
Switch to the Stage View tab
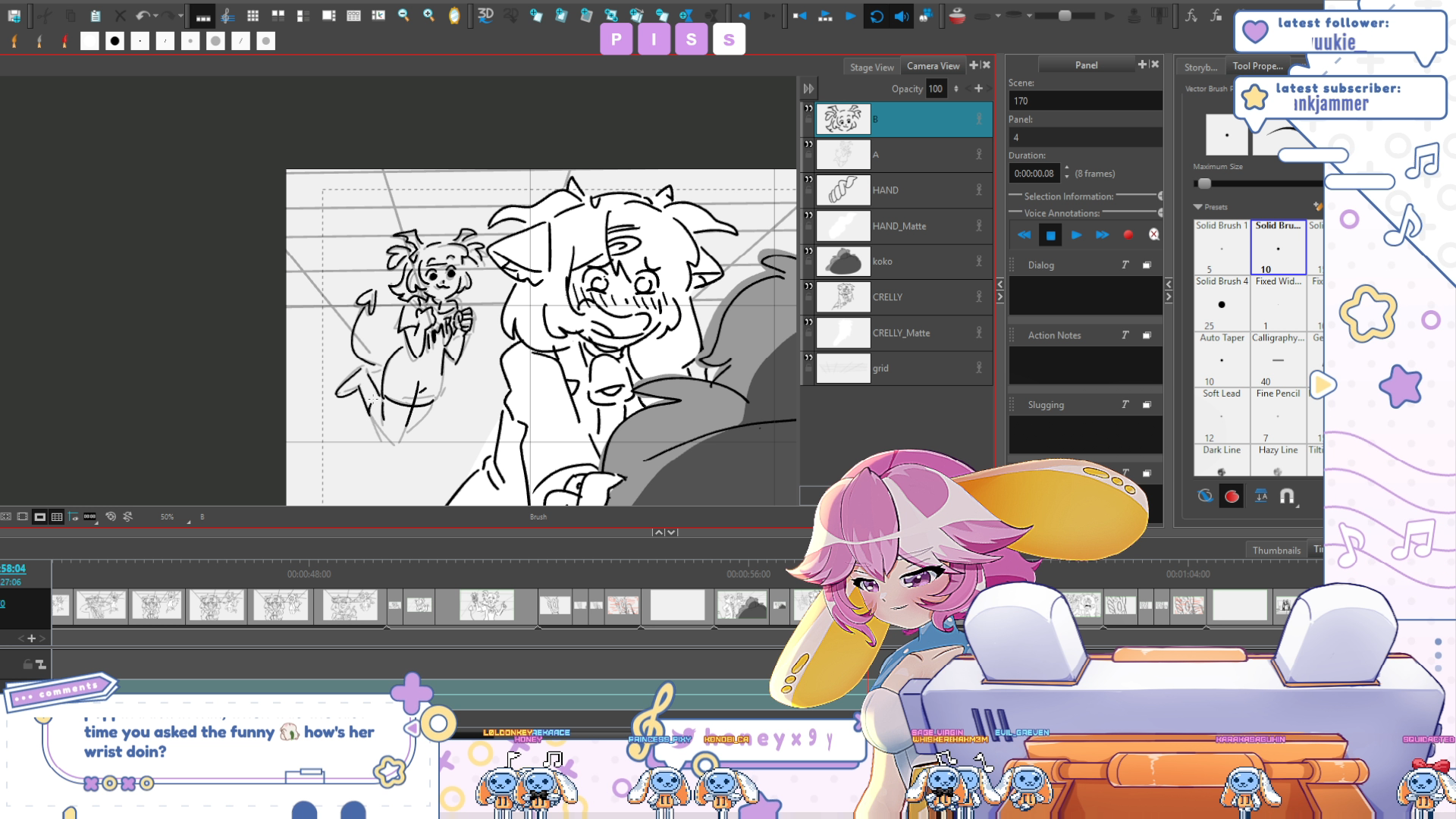click(871, 67)
